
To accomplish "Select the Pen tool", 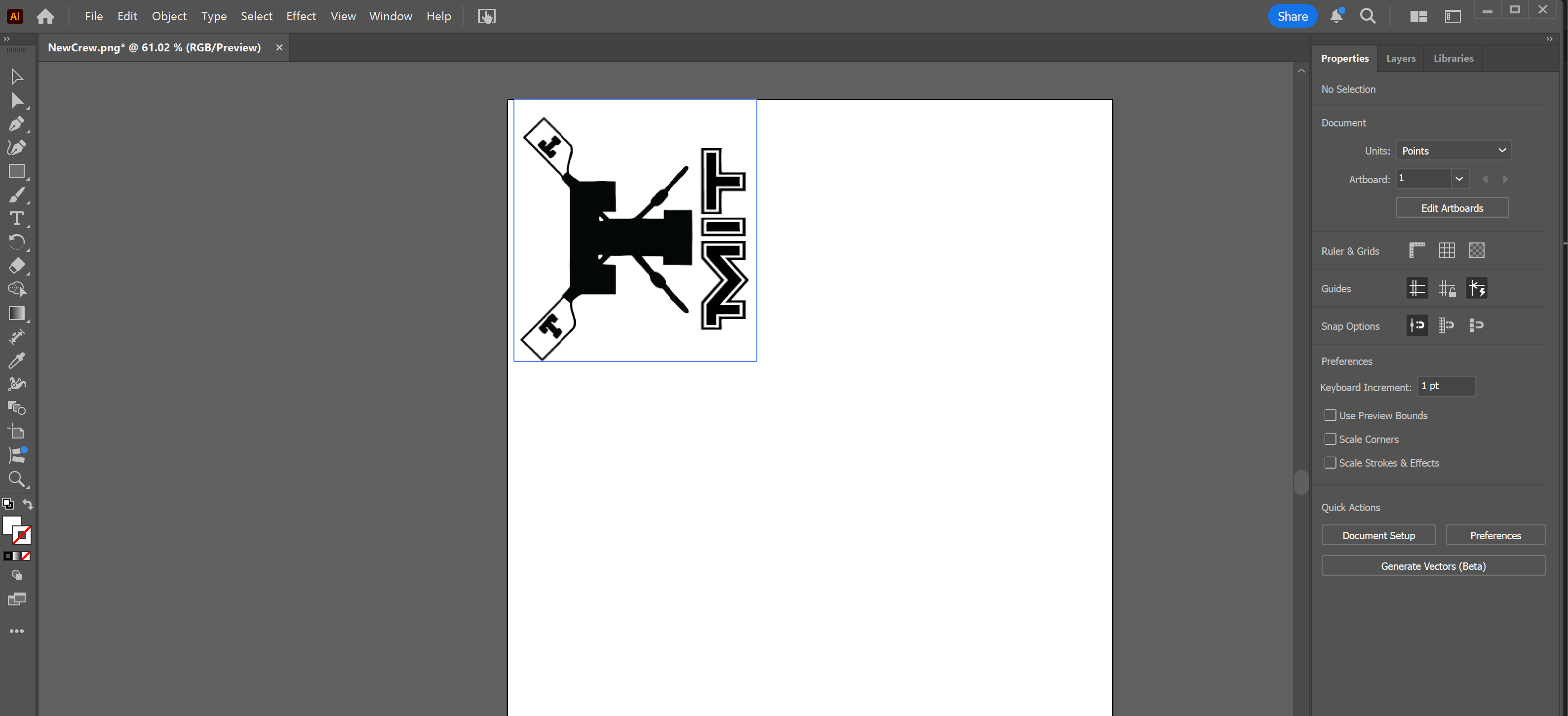I will point(16,123).
